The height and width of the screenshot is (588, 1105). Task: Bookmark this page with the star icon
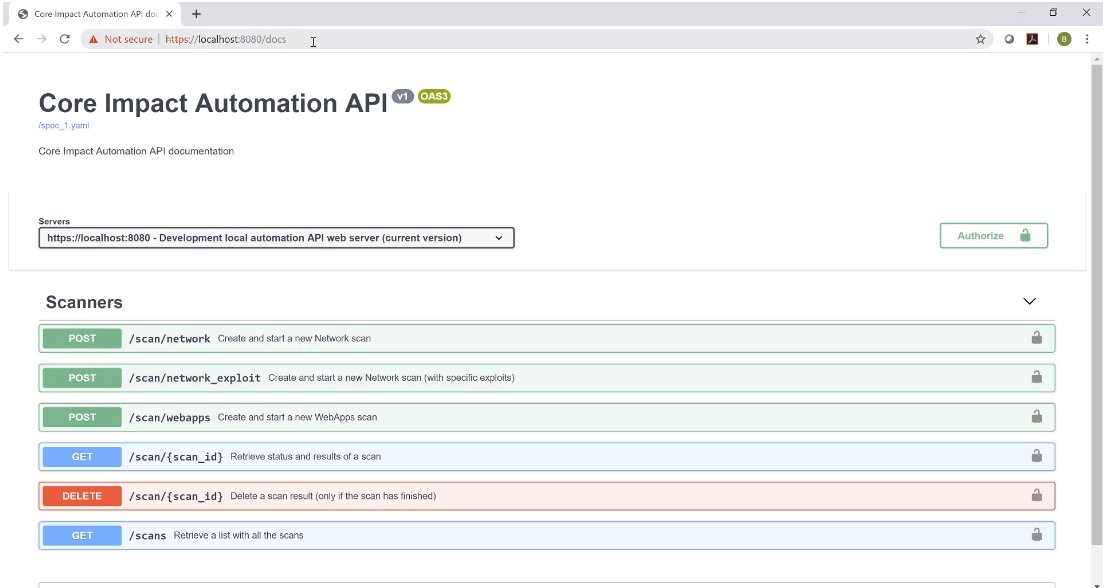pyautogui.click(x=980, y=39)
